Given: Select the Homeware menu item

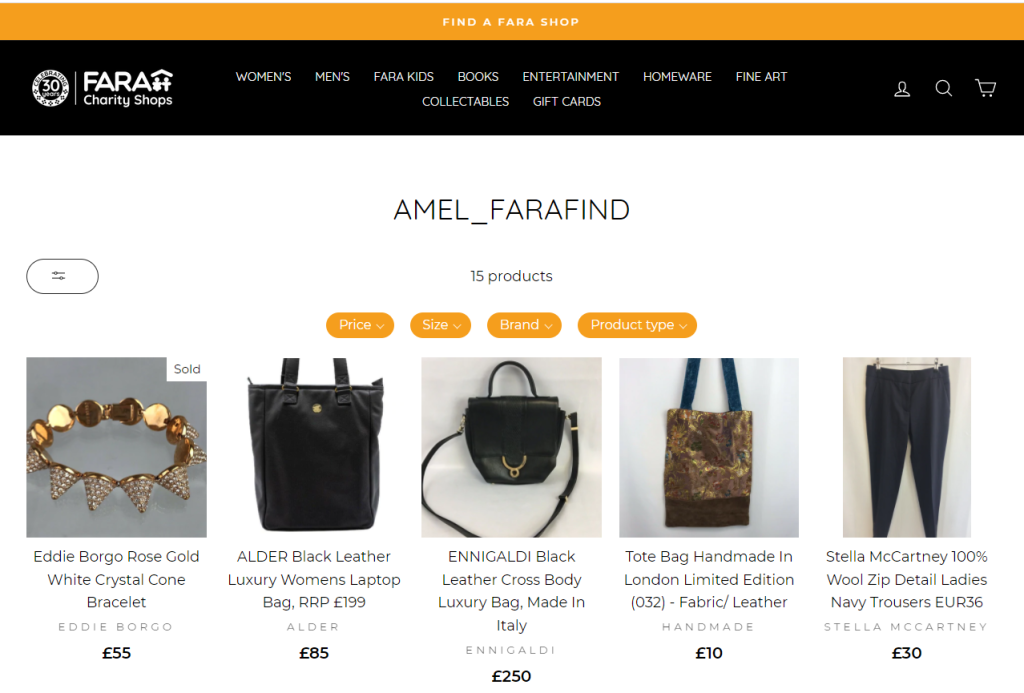Looking at the screenshot, I should [x=677, y=76].
